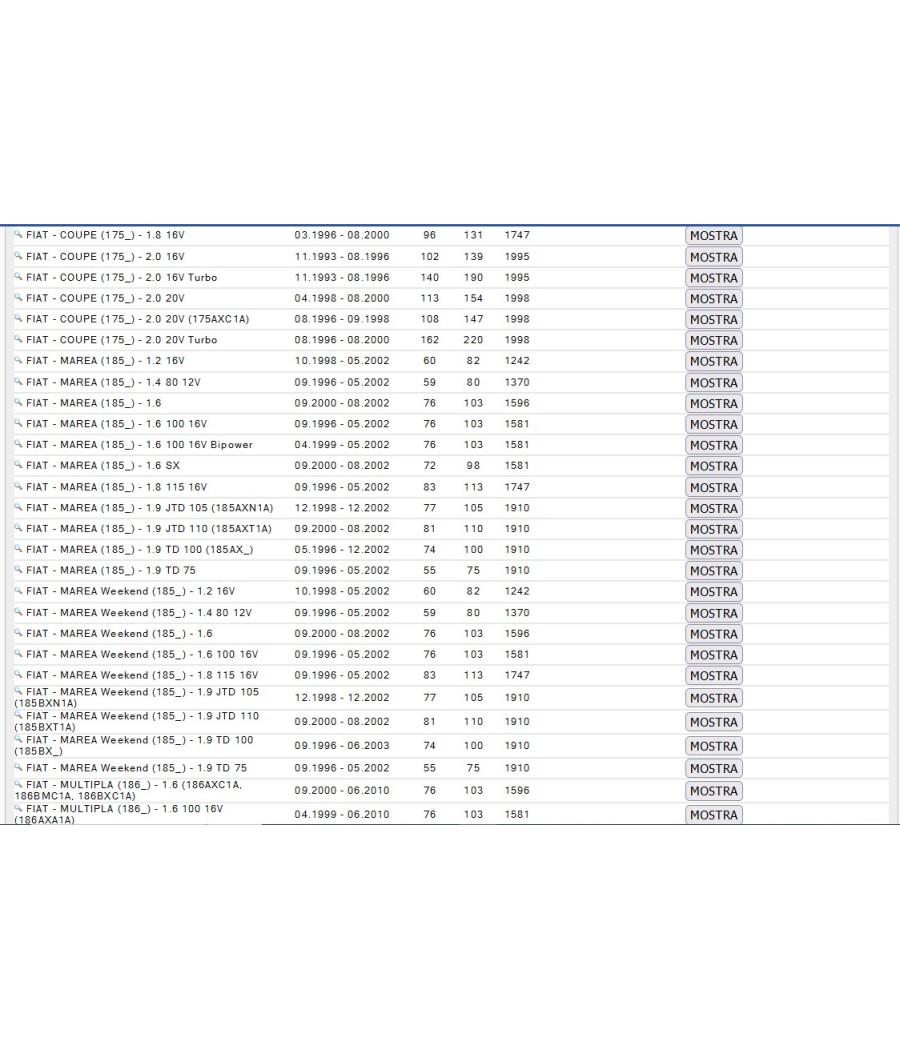Show MAREA (185_) 1.9 TD 75 using MOSTRA
Screen dimensions: 900x1050
[x=714, y=571]
